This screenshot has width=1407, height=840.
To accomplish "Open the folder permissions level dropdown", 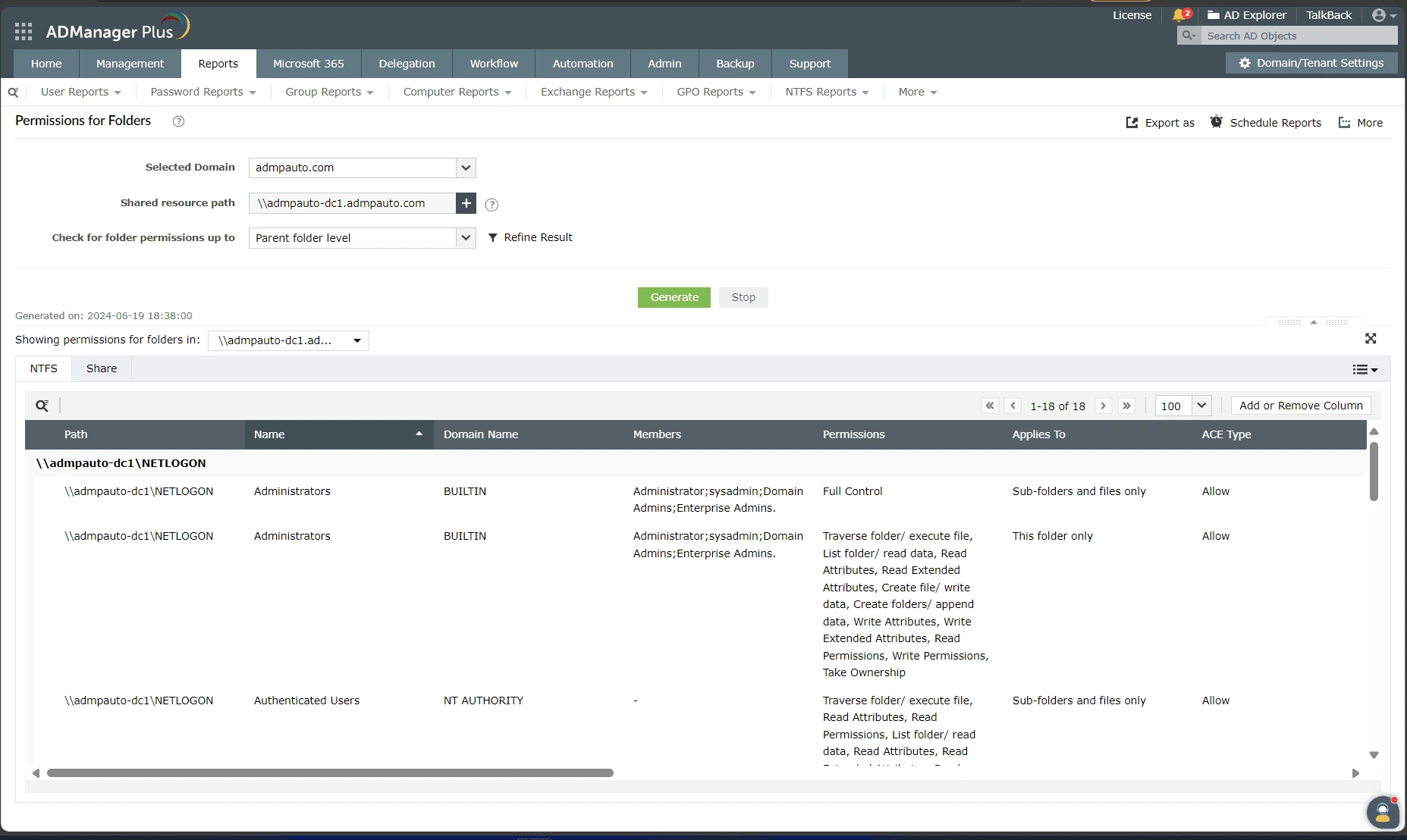I will 465,237.
